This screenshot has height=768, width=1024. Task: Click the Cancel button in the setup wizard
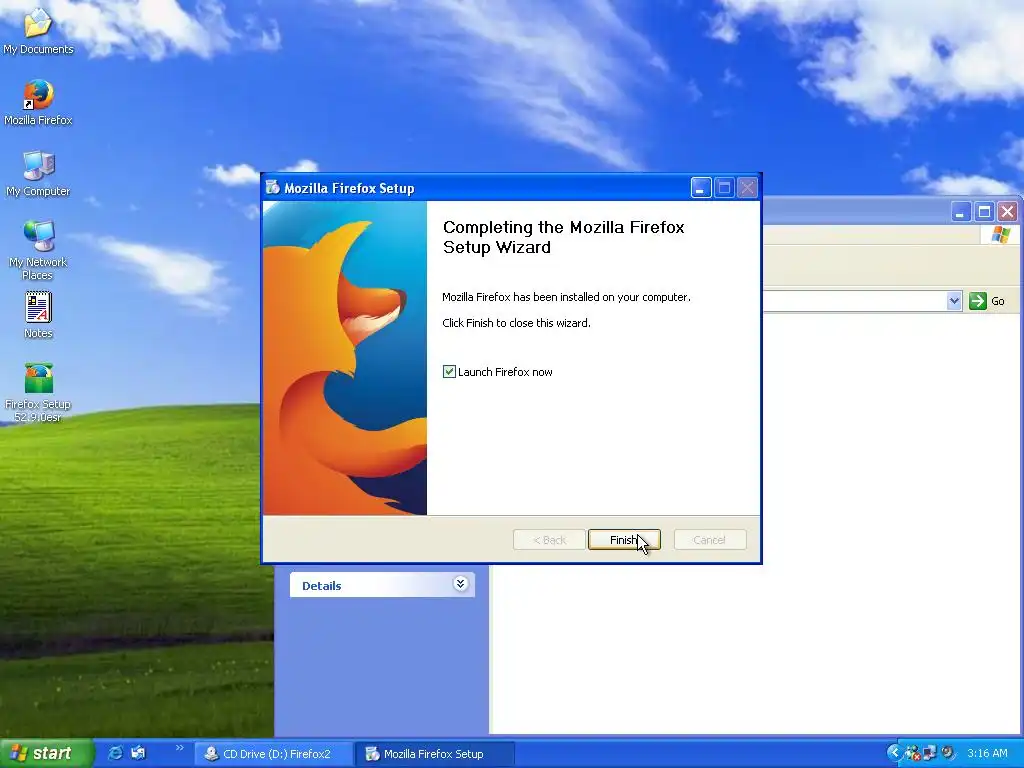710,540
